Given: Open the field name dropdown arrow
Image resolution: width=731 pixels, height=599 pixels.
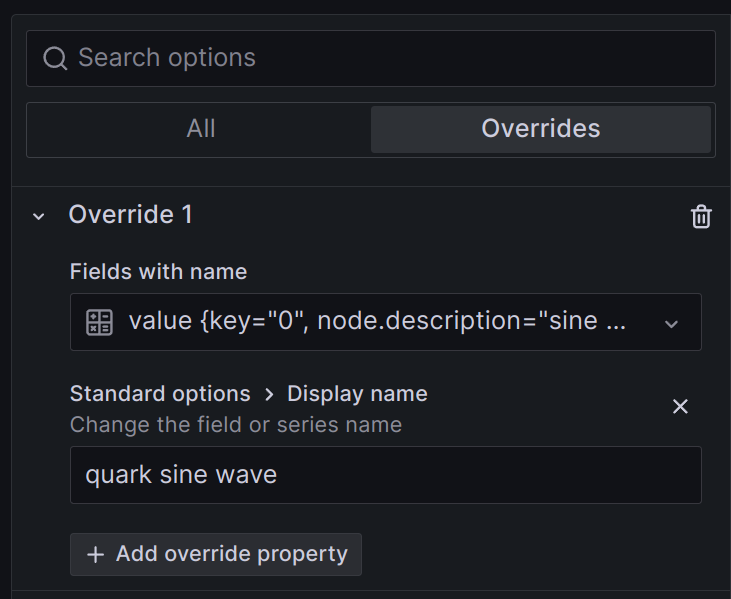Looking at the screenshot, I should pos(671,323).
